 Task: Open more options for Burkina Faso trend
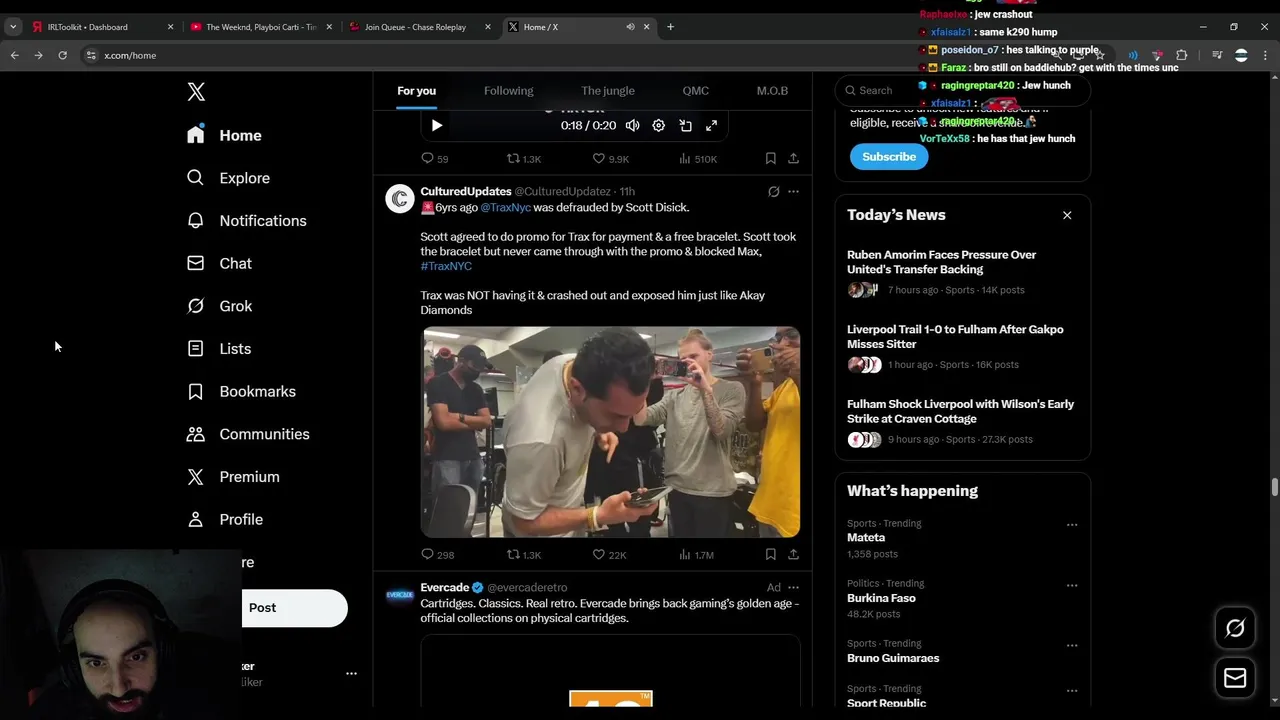click(1072, 585)
